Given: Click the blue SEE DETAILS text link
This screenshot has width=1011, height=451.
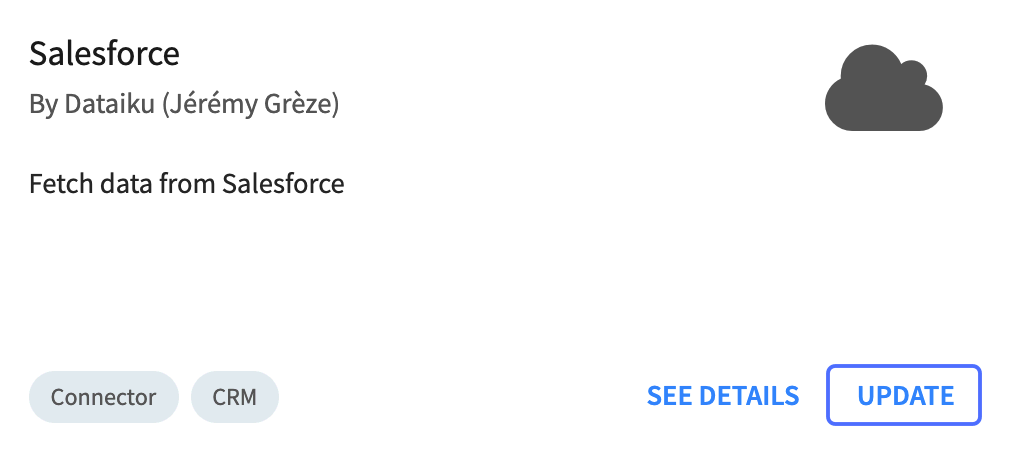Looking at the screenshot, I should (723, 396).
